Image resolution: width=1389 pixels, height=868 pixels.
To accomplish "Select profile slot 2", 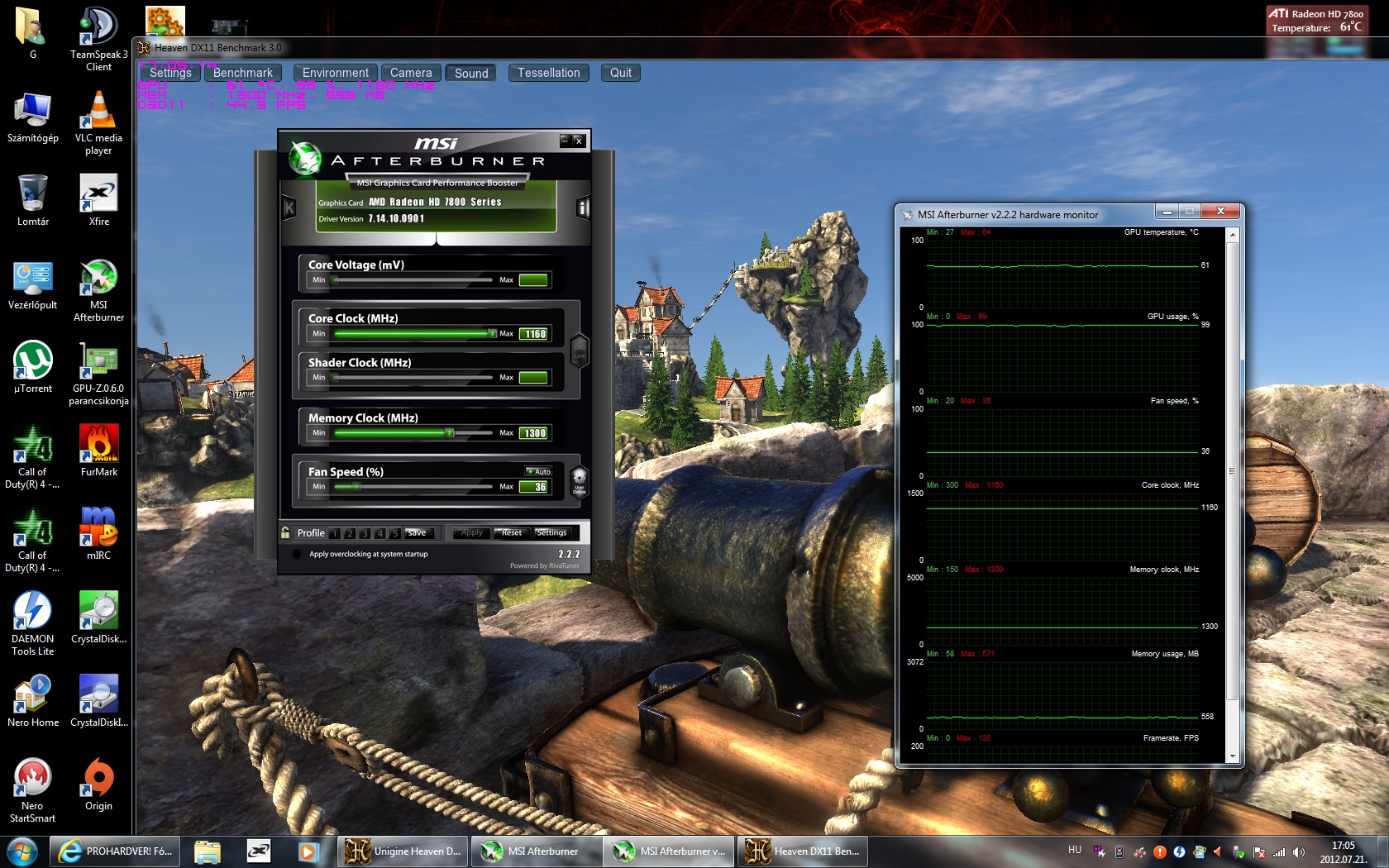I will coord(350,533).
